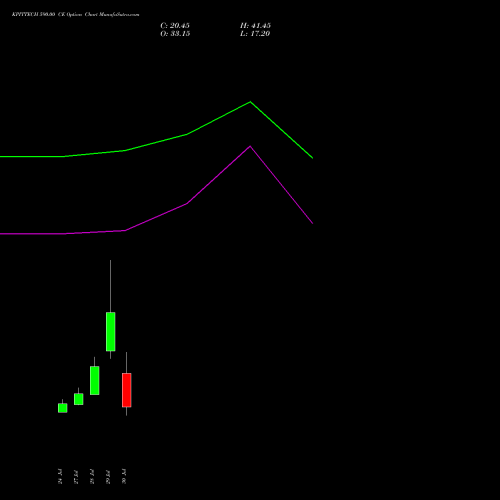Click the chart title text at top left

pyautogui.click(x=76, y=15)
